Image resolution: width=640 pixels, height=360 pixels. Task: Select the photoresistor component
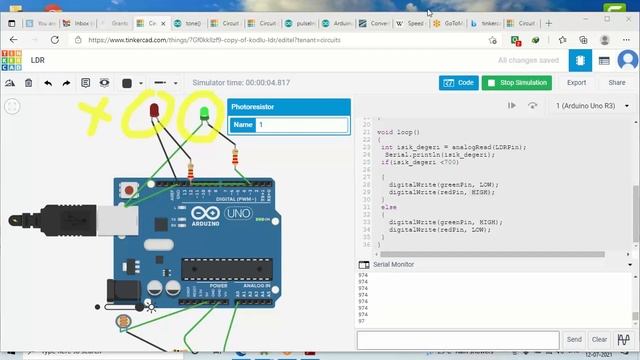point(123,322)
